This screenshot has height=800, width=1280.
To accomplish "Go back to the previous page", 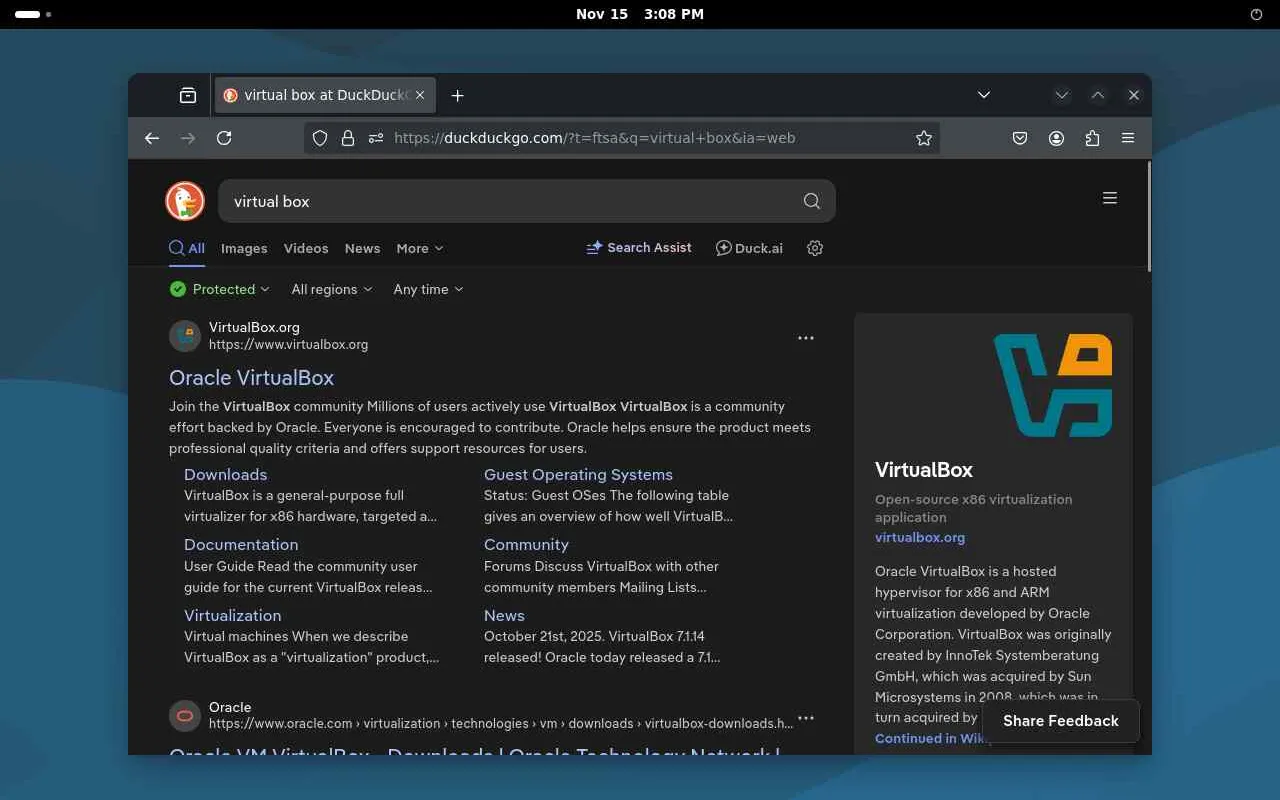I will 152,138.
